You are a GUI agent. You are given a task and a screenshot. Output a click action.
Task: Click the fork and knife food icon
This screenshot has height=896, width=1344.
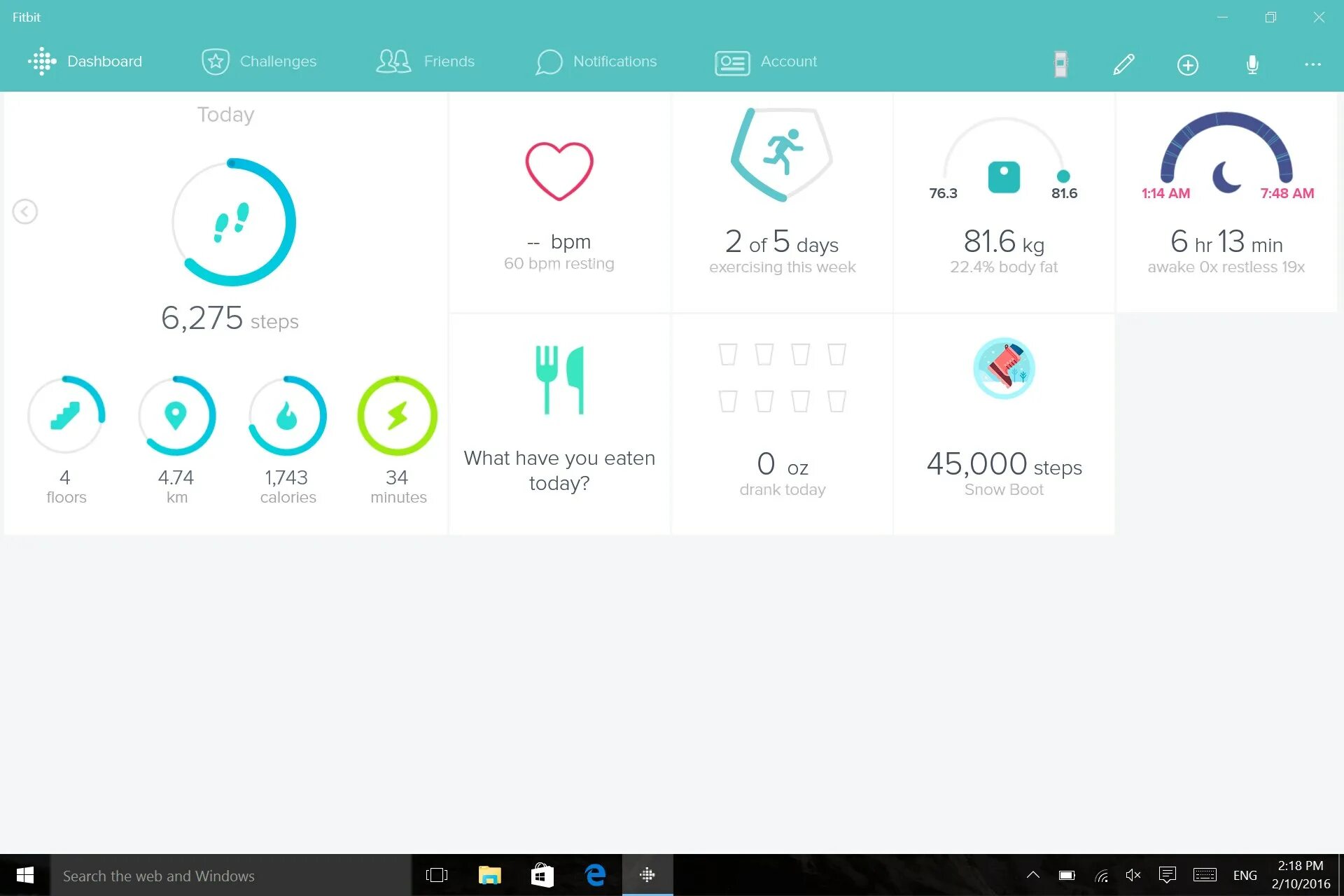click(x=559, y=380)
